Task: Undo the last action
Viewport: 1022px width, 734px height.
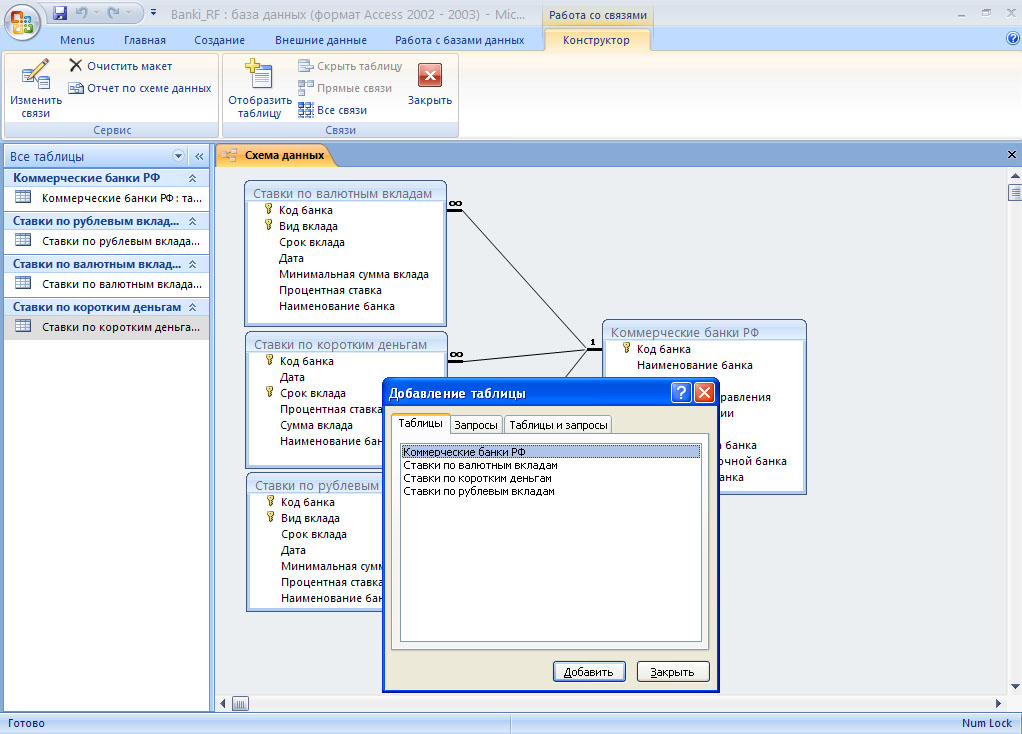Action: (81, 12)
